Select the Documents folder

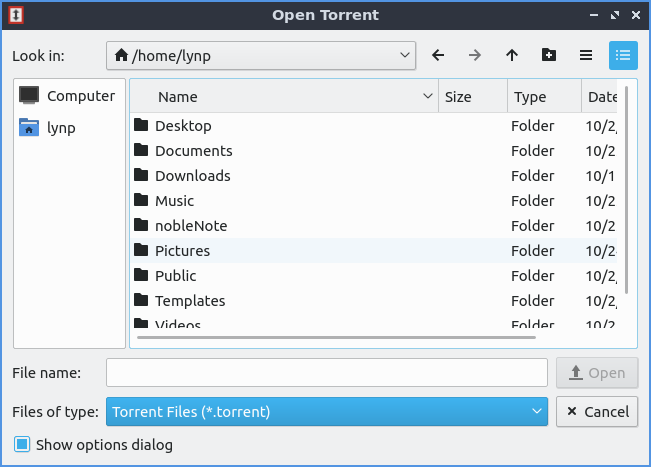pyautogui.click(x=193, y=151)
